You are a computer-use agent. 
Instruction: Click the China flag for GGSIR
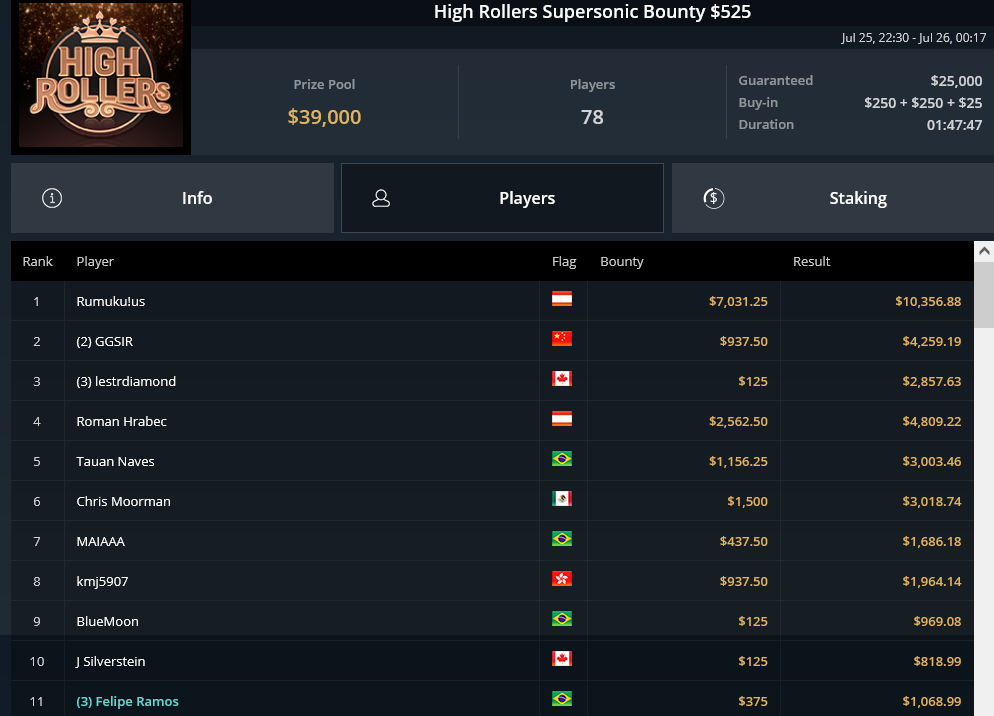pos(562,339)
